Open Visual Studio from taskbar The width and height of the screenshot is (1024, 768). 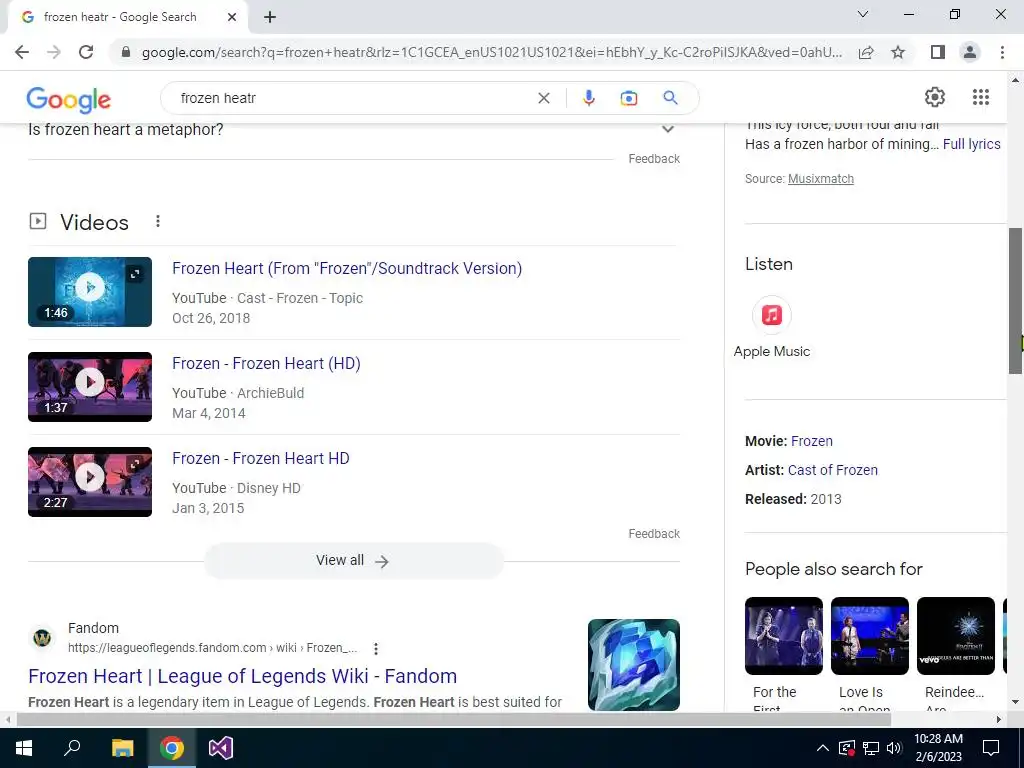coord(221,748)
